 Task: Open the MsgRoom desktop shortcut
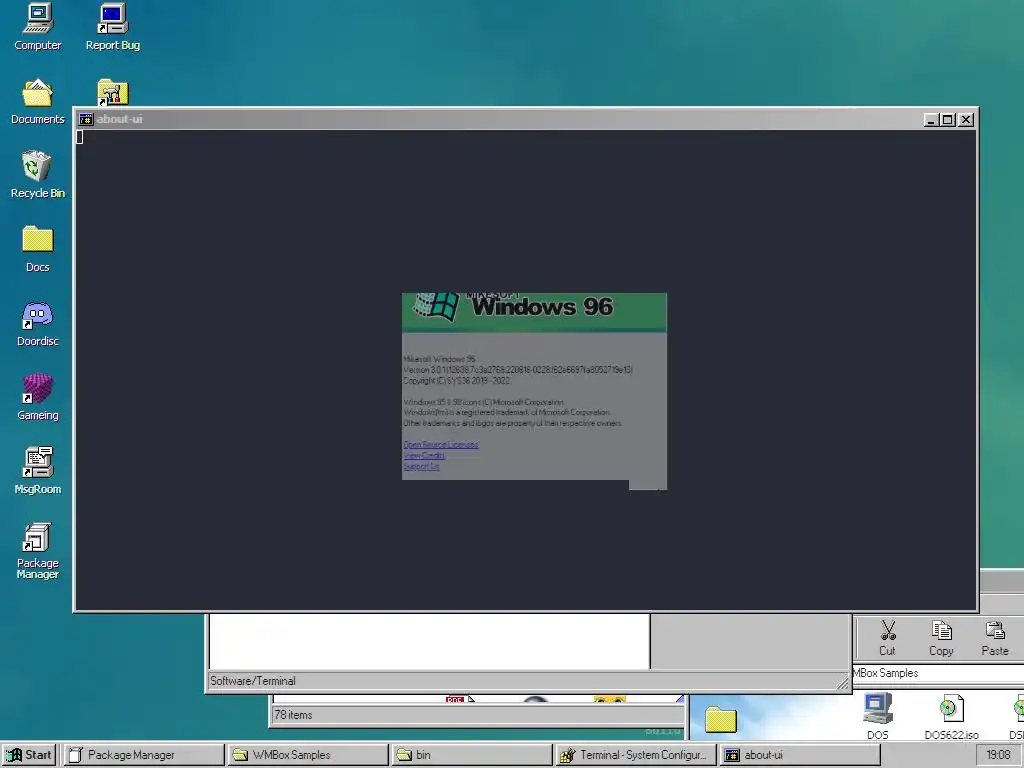38,470
